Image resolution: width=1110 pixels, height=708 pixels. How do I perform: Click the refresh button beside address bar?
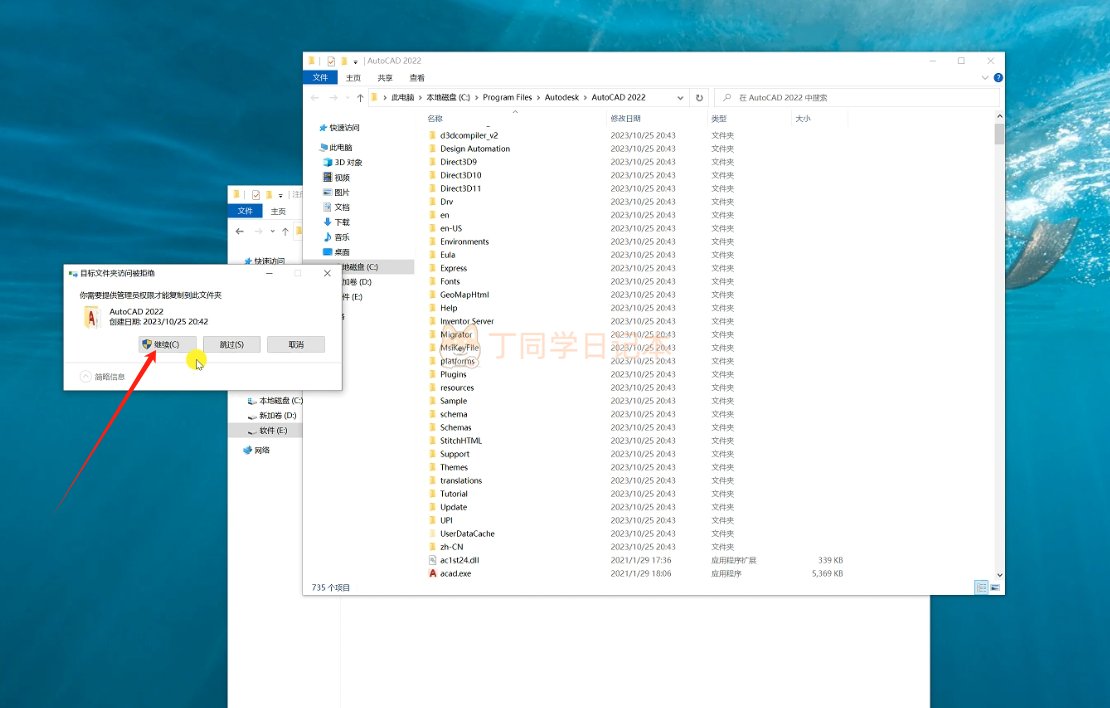(x=699, y=98)
